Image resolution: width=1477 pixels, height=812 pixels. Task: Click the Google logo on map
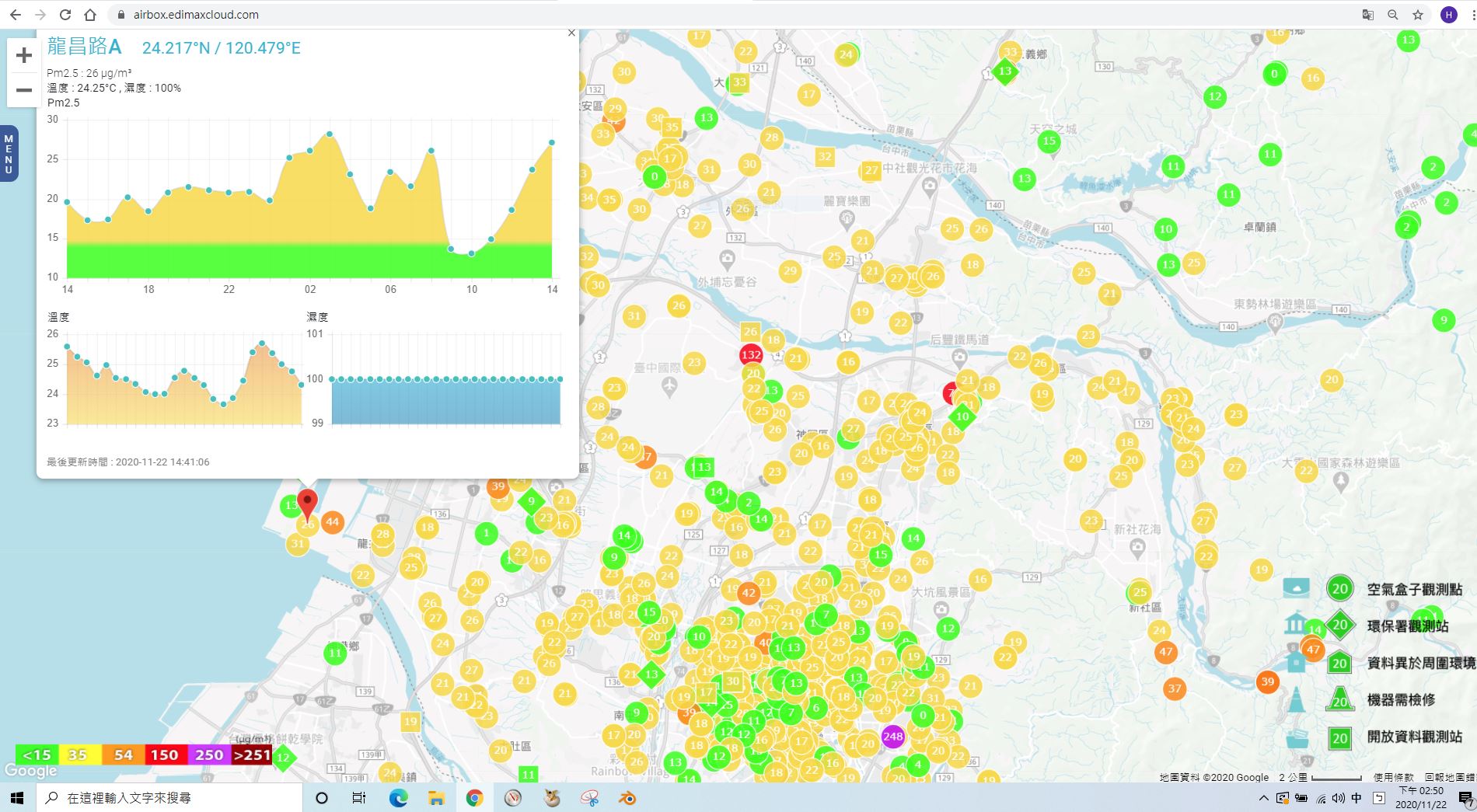(x=31, y=771)
